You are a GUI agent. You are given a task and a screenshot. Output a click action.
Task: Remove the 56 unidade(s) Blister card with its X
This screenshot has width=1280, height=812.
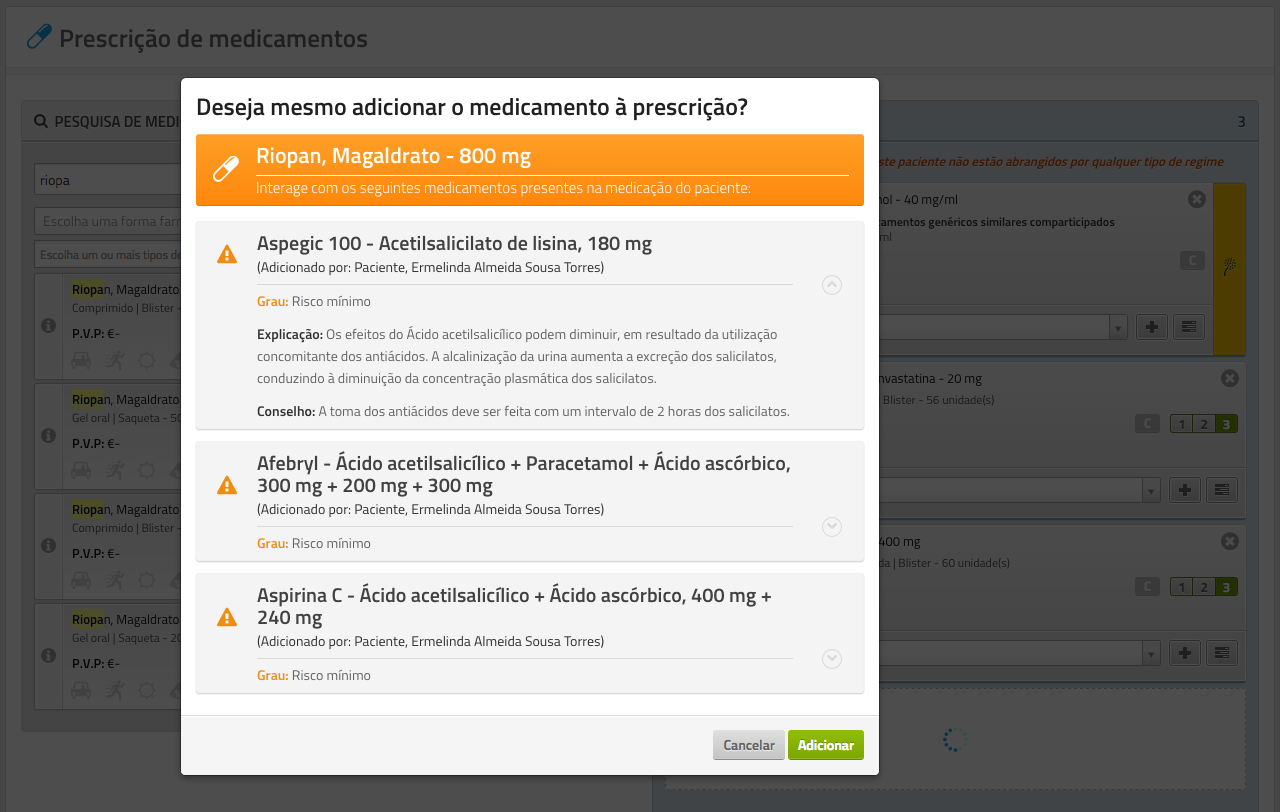pyautogui.click(x=1230, y=378)
